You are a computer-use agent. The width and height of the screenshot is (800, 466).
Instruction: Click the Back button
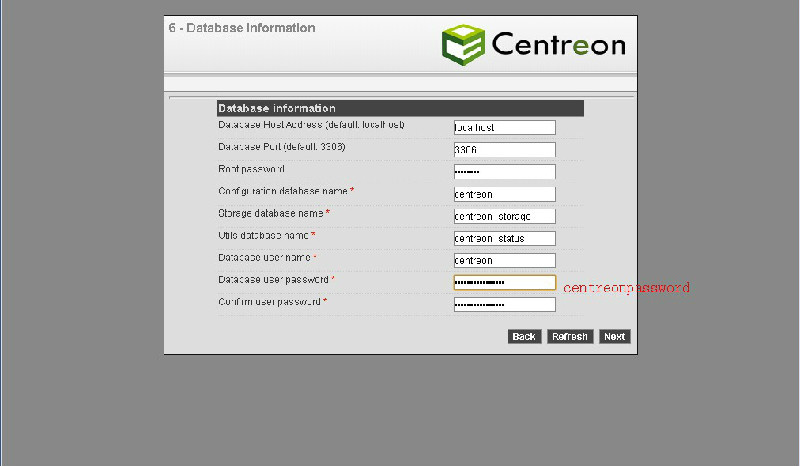coord(524,337)
